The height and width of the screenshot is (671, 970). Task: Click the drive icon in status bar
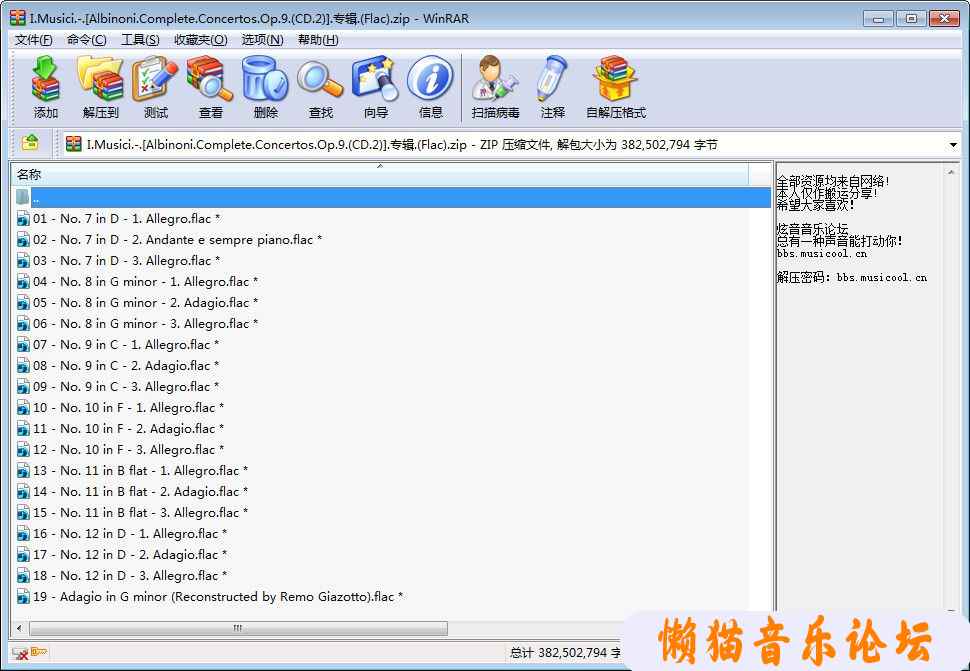click(20, 652)
